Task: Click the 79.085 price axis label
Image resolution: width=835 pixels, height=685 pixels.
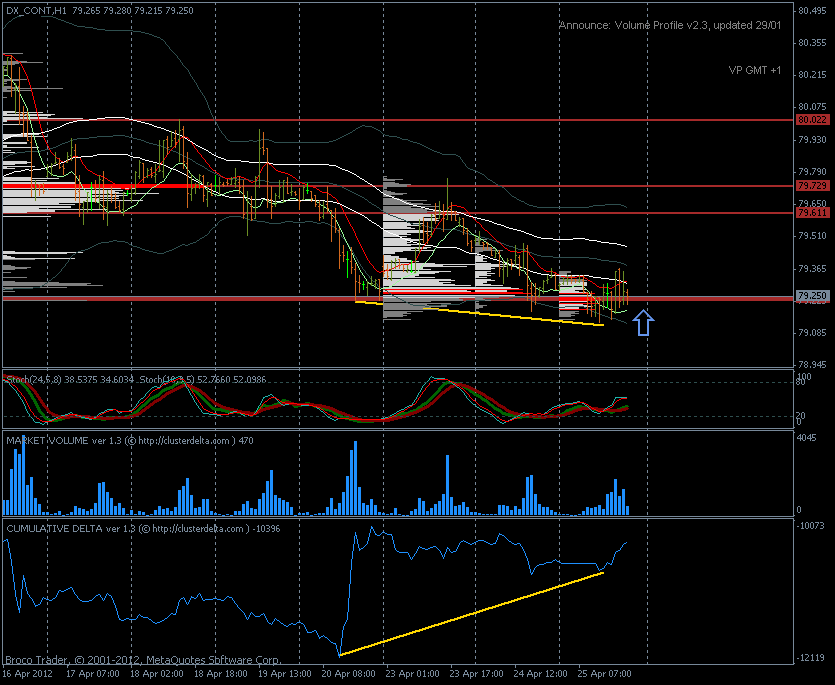Action: [x=812, y=333]
